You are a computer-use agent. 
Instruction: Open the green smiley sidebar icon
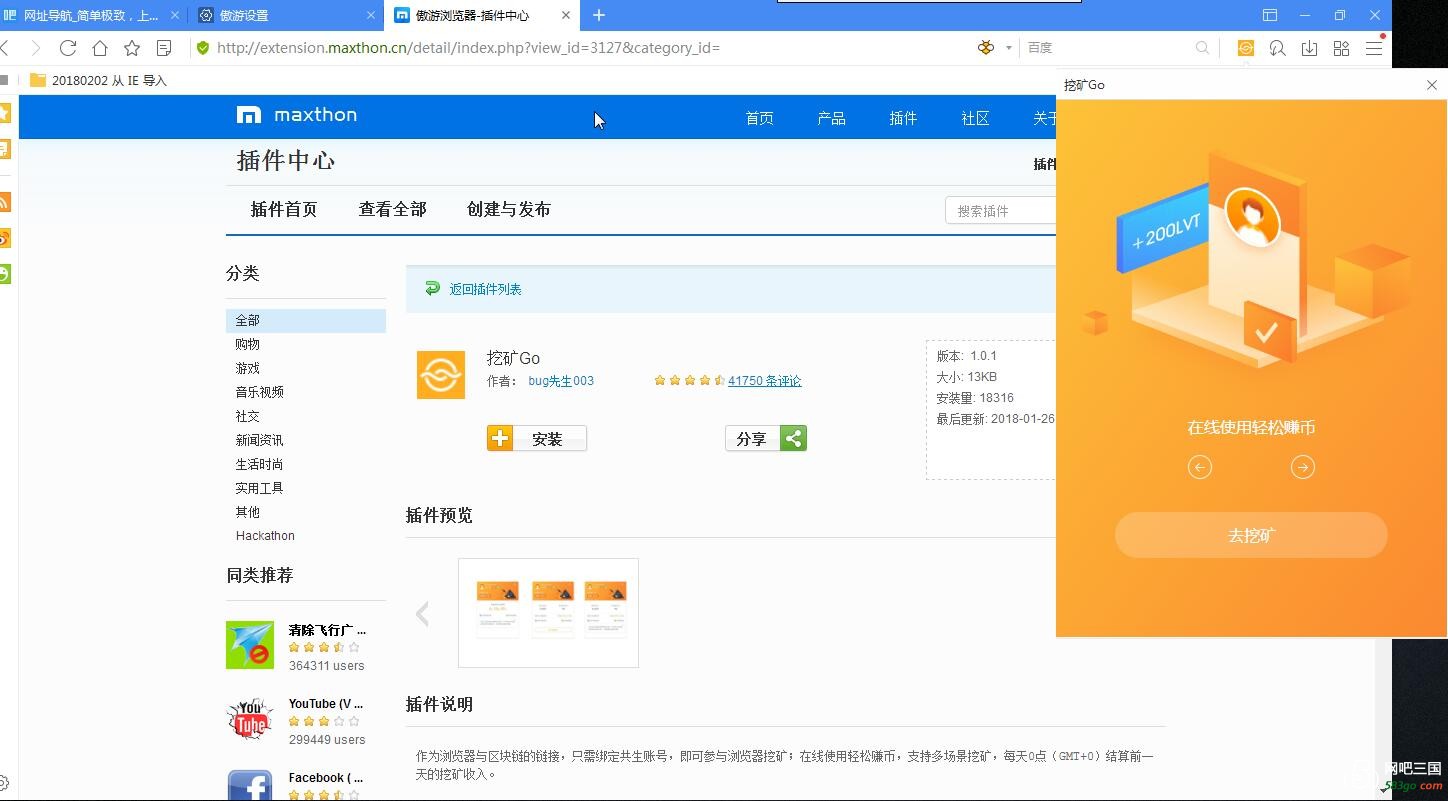click(5, 274)
